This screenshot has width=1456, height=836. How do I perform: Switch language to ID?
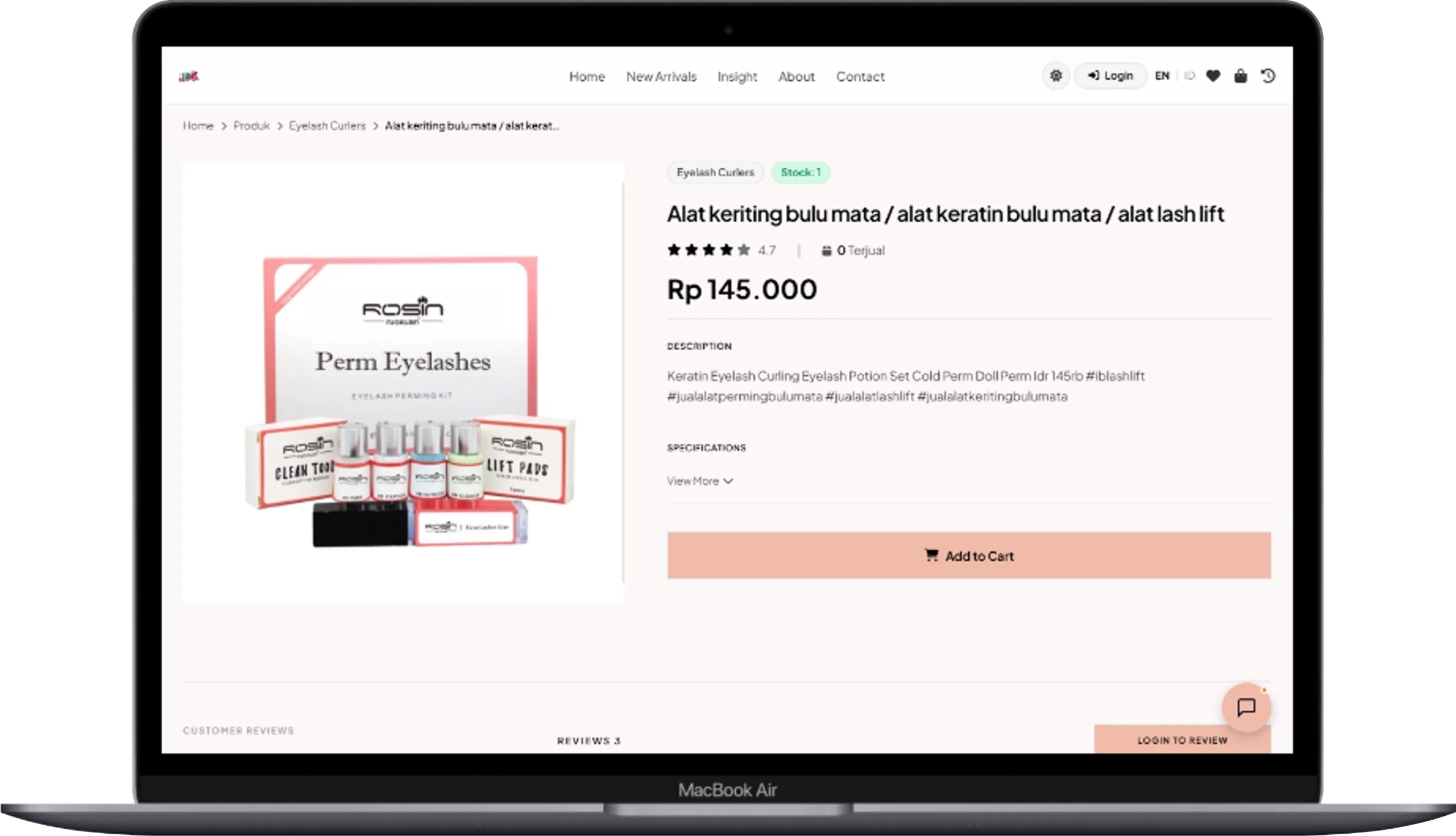point(1189,76)
